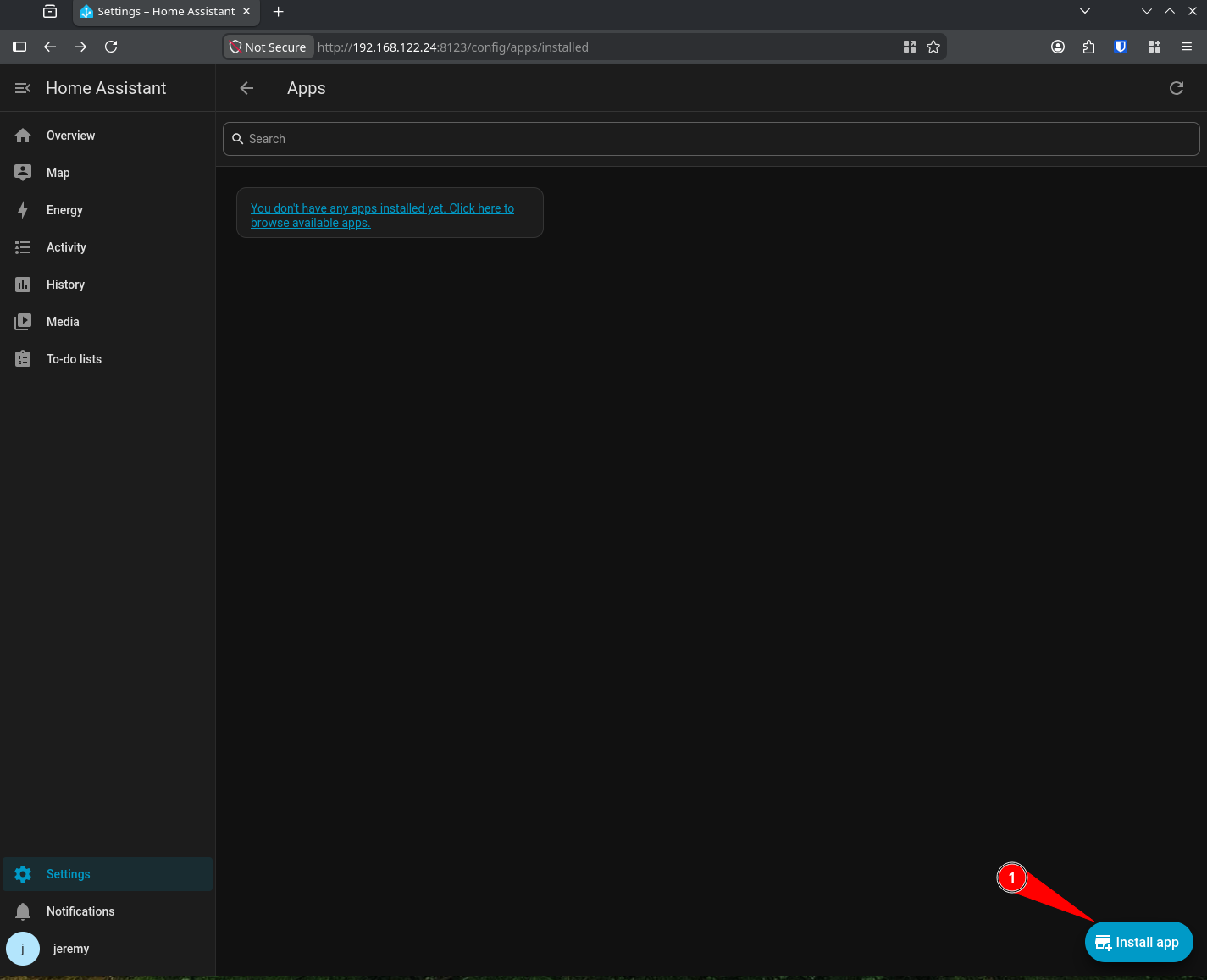Open a new browser tab
1207x980 pixels.
pos(278,11)
